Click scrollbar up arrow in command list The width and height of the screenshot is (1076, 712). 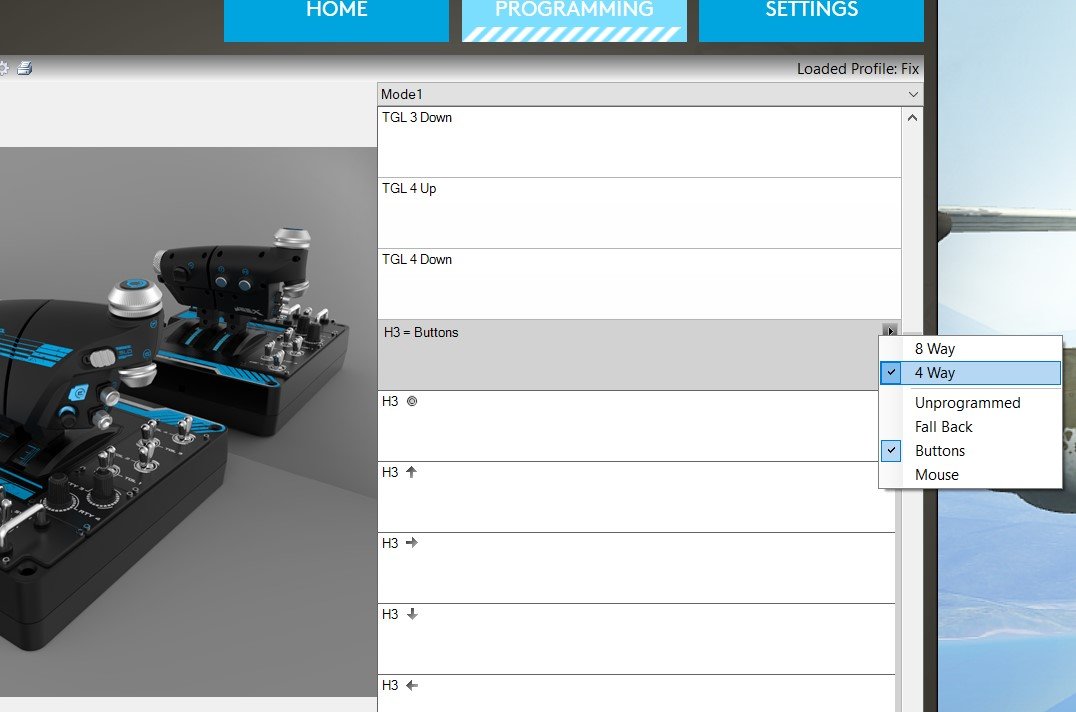[x=912, y=118]
